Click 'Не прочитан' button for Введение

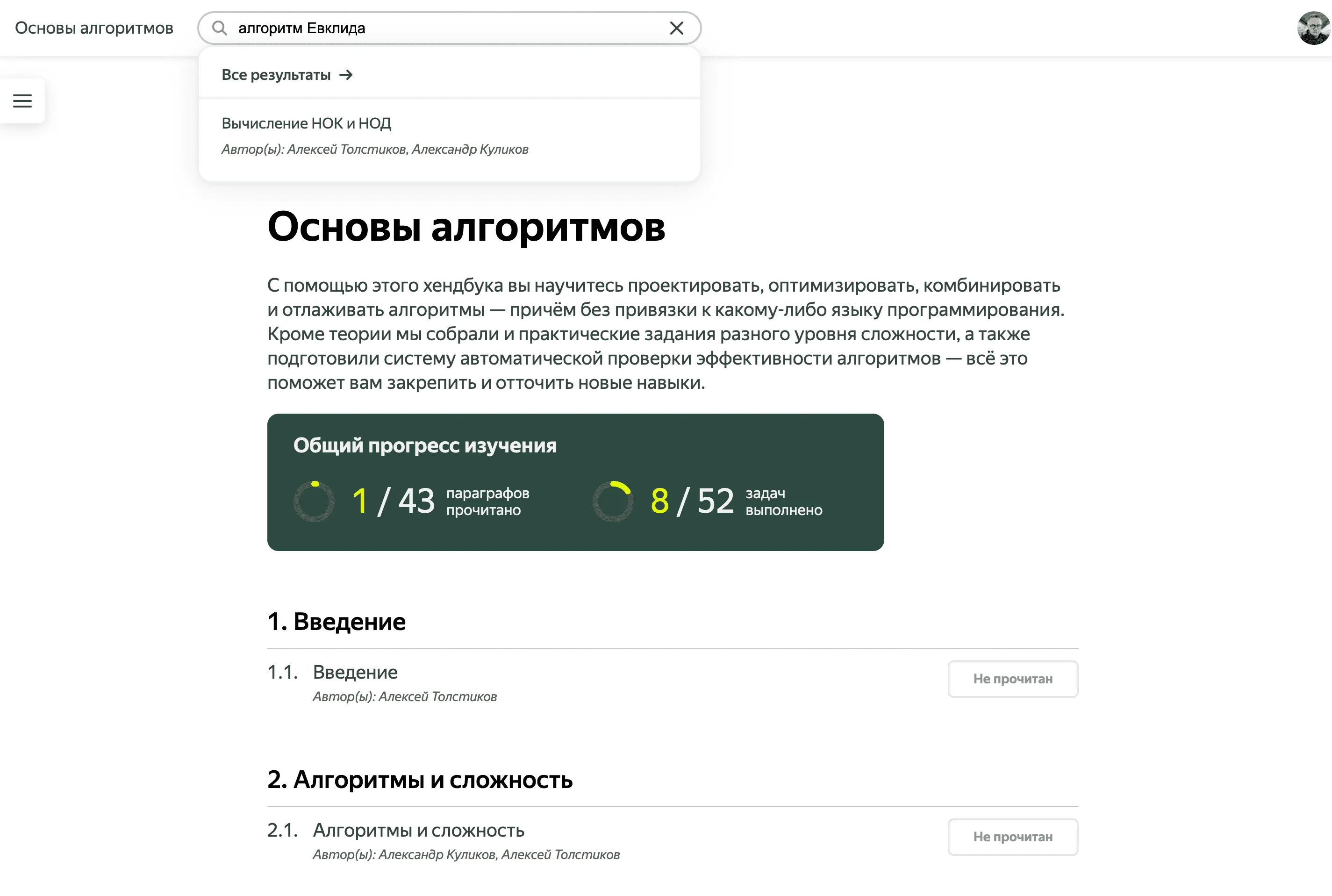pos(1013,679)
